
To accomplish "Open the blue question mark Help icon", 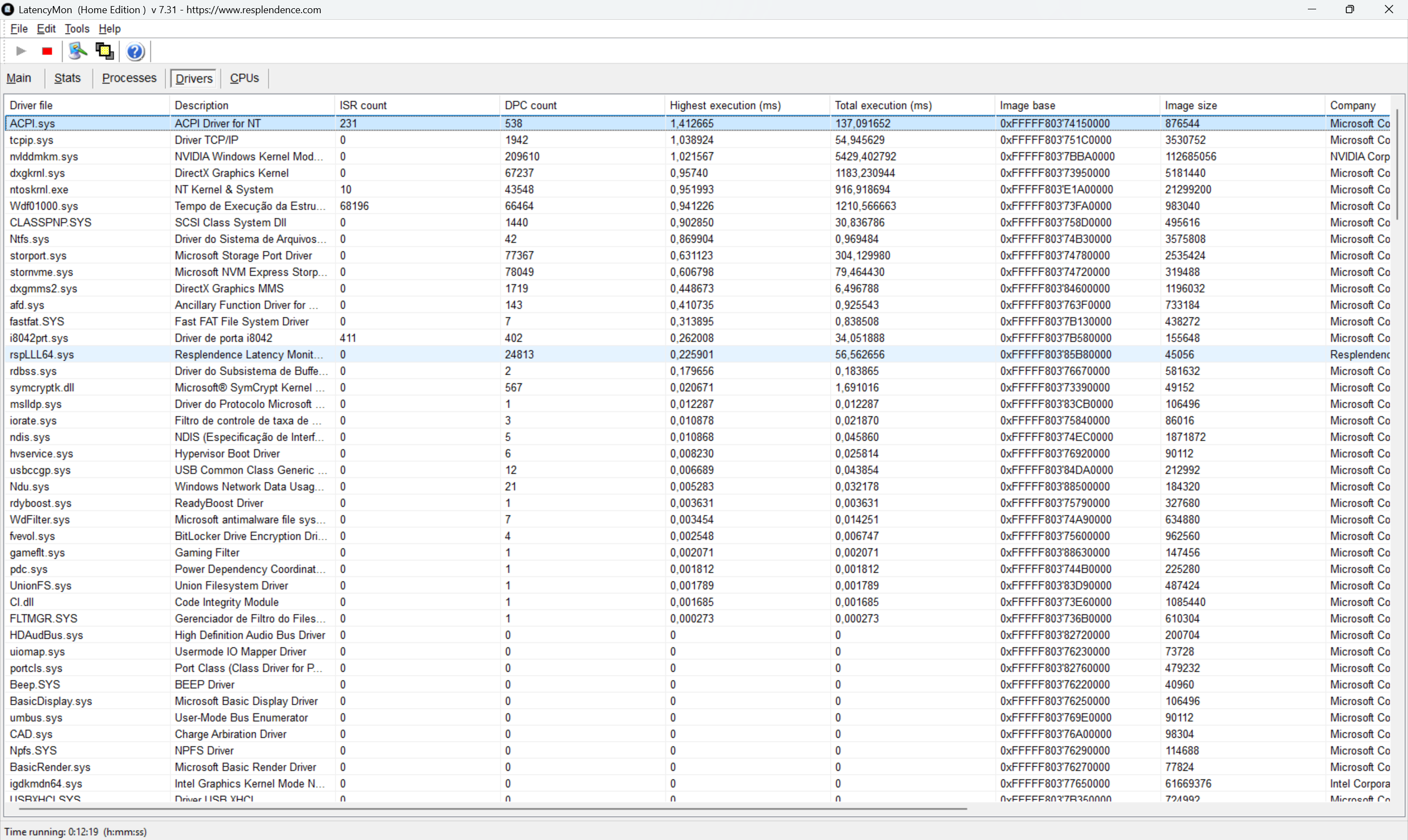I will [135, 52].
